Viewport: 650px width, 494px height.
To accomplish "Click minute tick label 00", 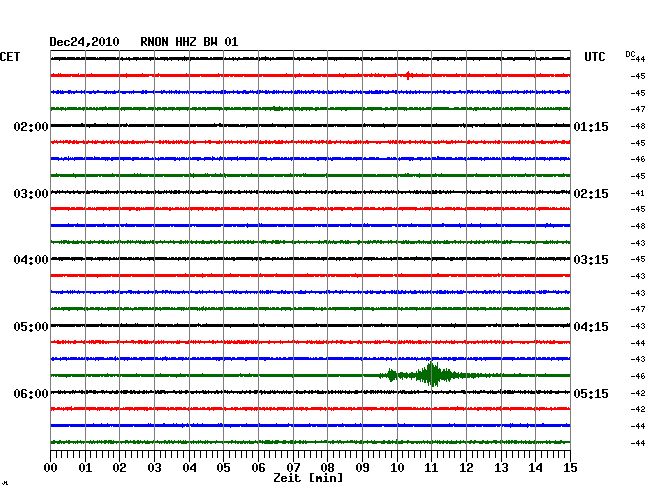I will pos(51,467).
